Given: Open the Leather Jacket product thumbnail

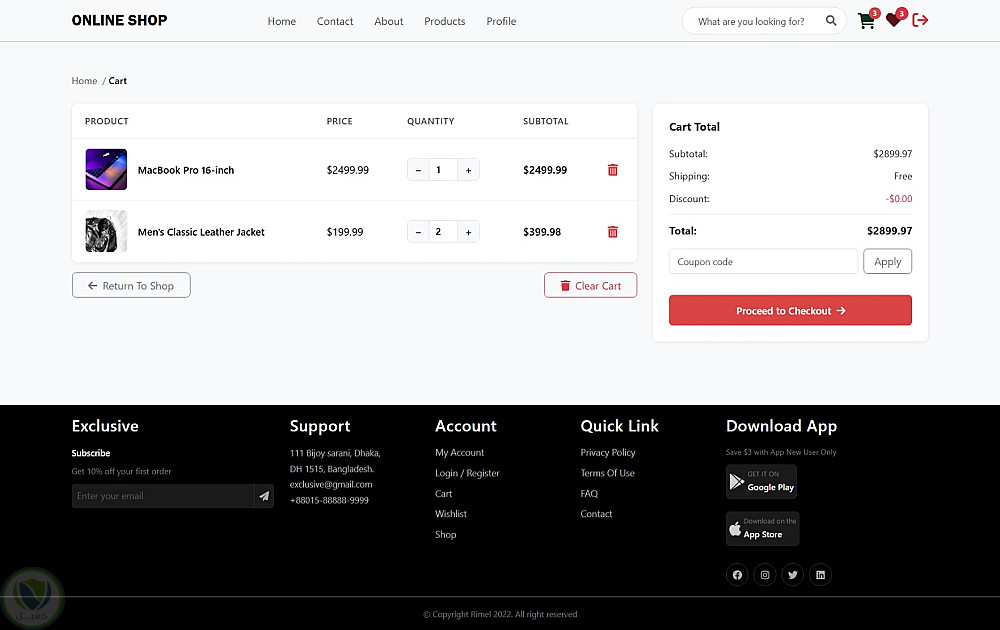Looking at the screenshot, I should (106, 231).
